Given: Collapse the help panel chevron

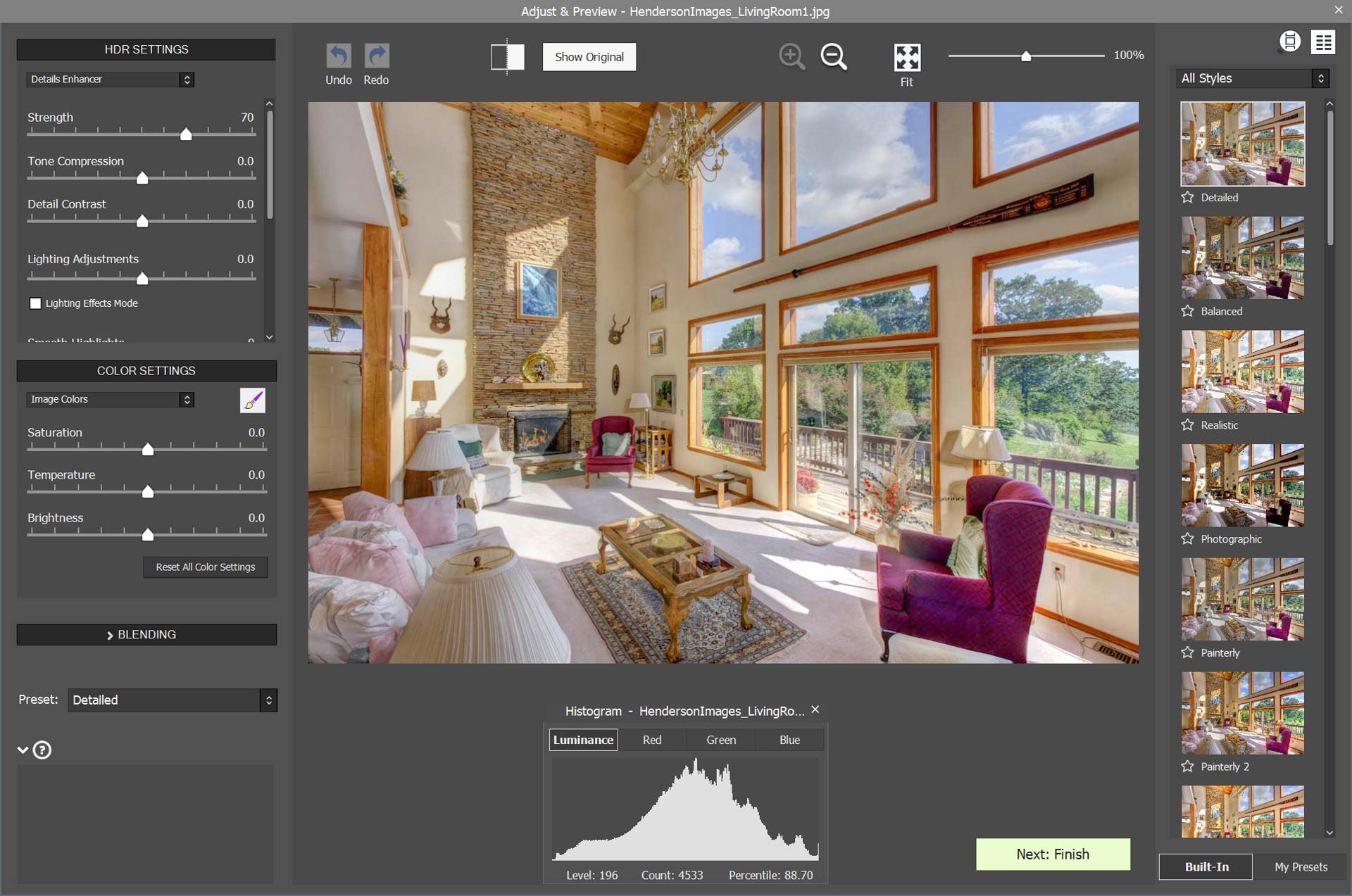Looking at the screenshot, I should (23, 750).
